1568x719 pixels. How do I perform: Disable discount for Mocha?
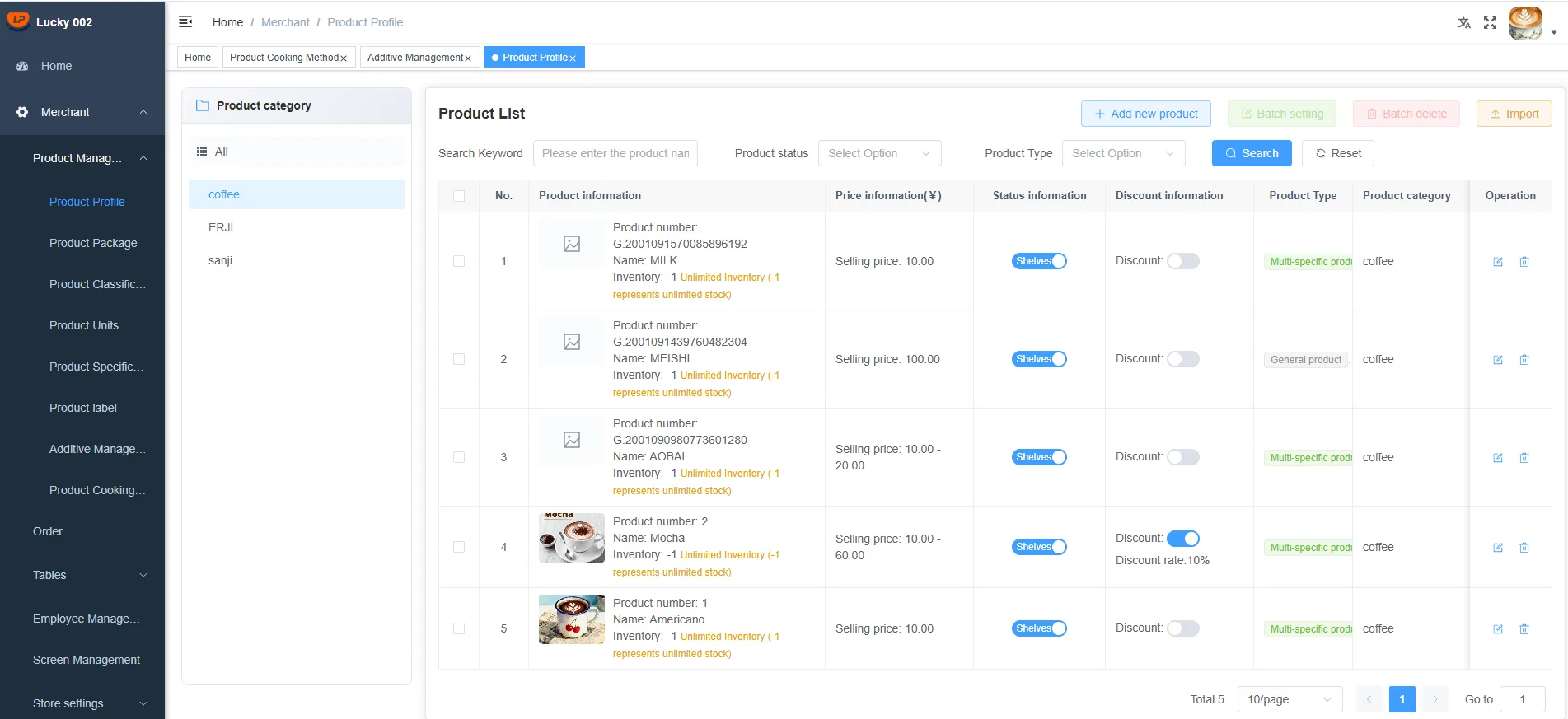pos(1183,539)
